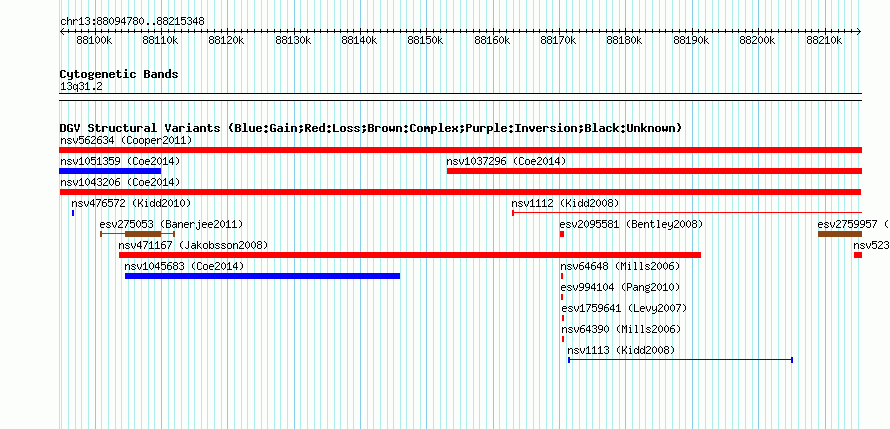
Task: Click the 88140k ruler tick label
Action: click(359, 40)
